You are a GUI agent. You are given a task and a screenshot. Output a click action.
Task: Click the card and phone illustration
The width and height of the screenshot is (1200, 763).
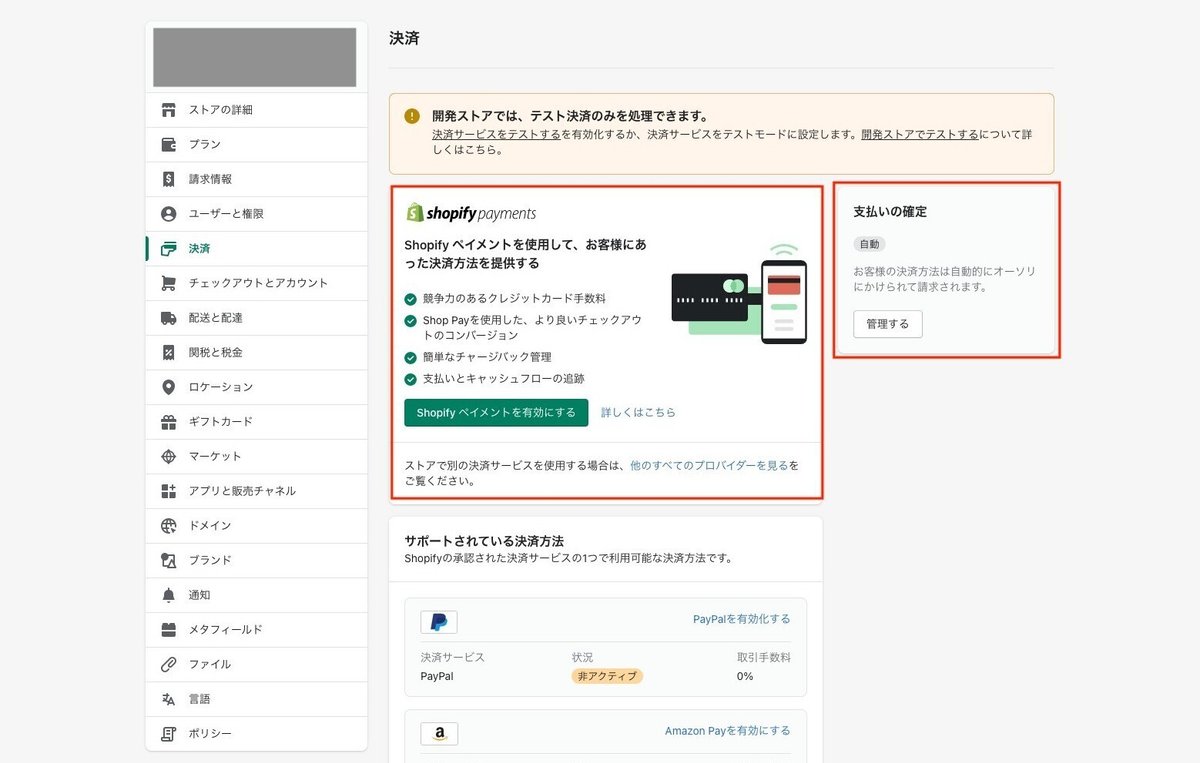[739, 294]
